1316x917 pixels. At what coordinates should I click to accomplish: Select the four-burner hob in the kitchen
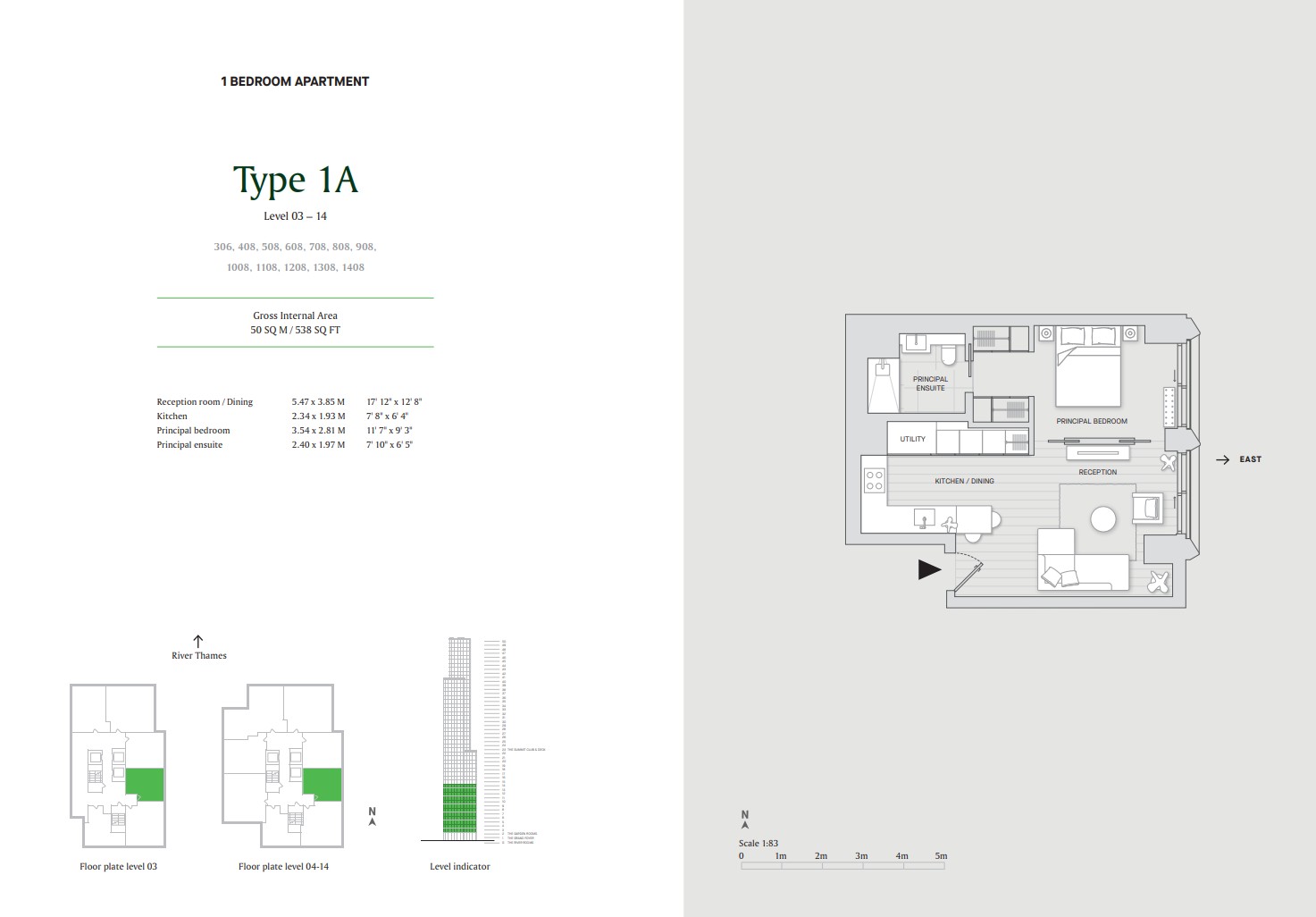874,481
